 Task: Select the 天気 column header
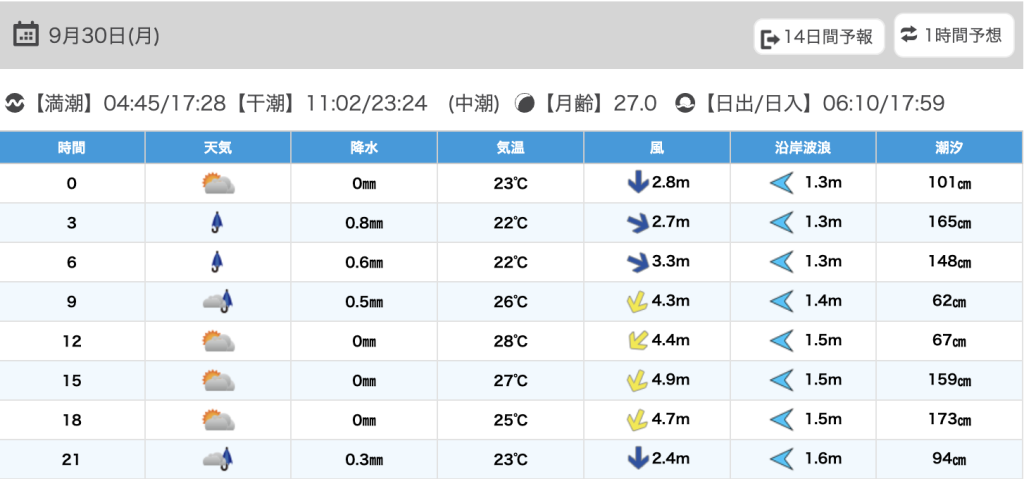[218, 147]
